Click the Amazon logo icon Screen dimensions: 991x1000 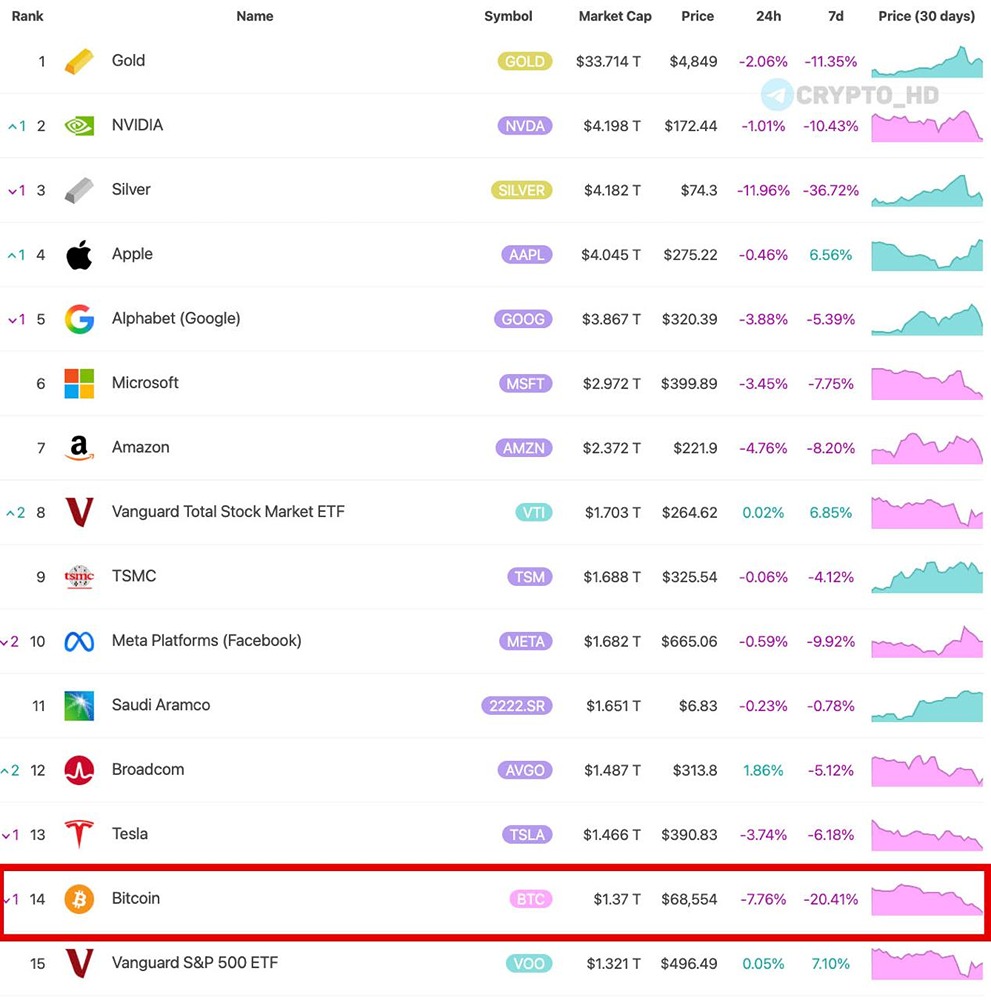(79, 448)
